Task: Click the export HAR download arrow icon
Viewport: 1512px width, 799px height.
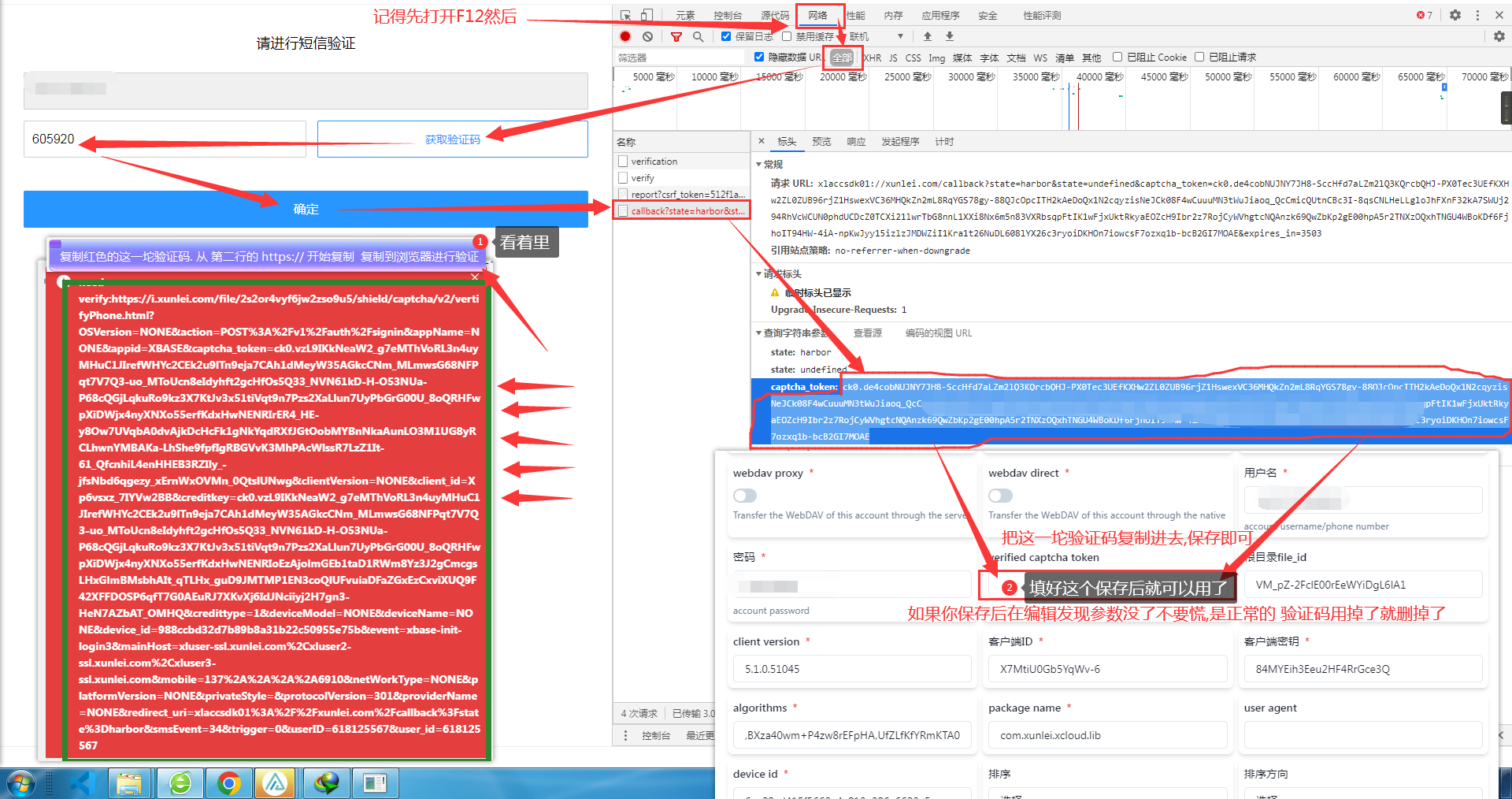Action: 950,36
